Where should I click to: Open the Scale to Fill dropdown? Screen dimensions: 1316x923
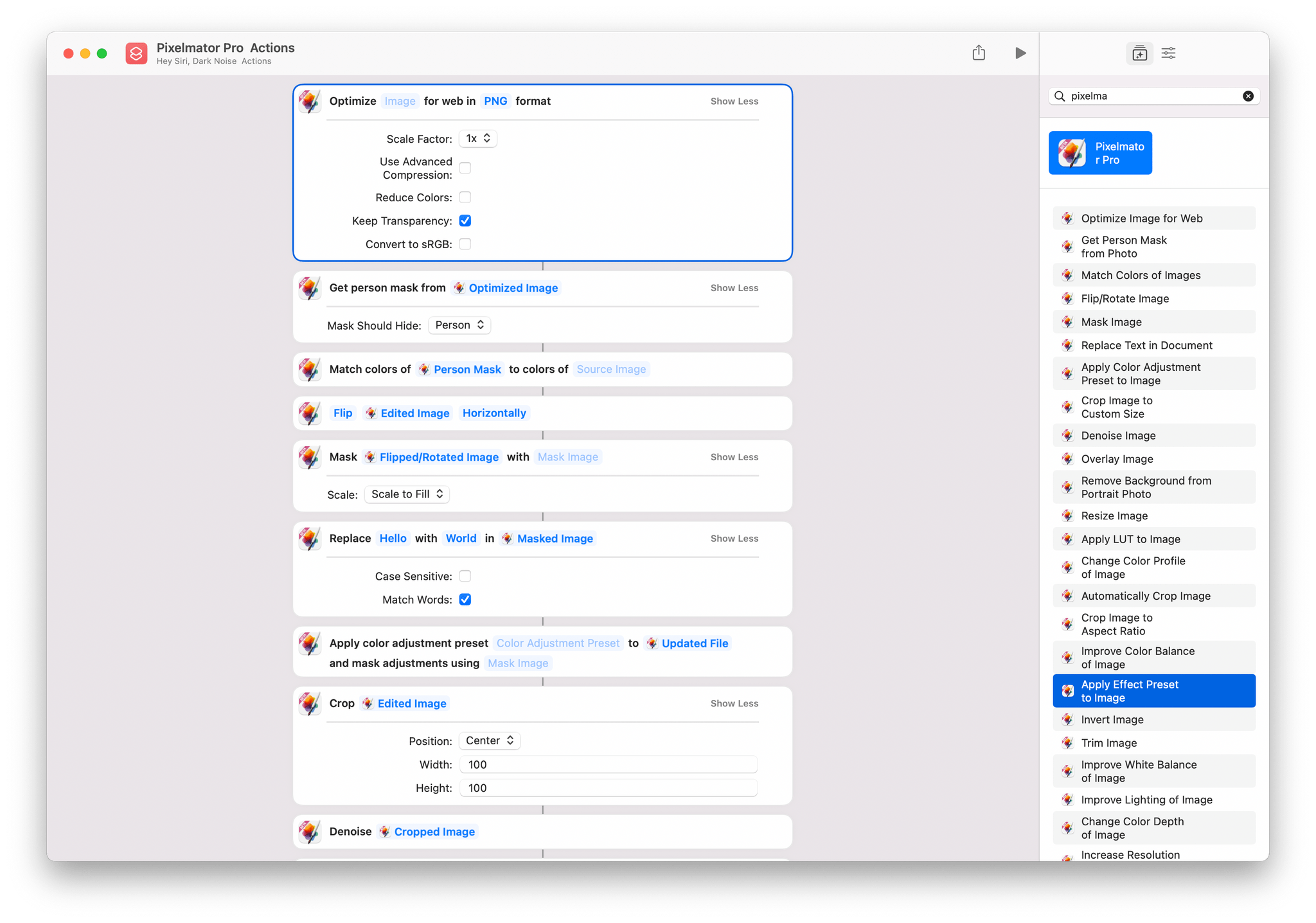coord(407,494)
